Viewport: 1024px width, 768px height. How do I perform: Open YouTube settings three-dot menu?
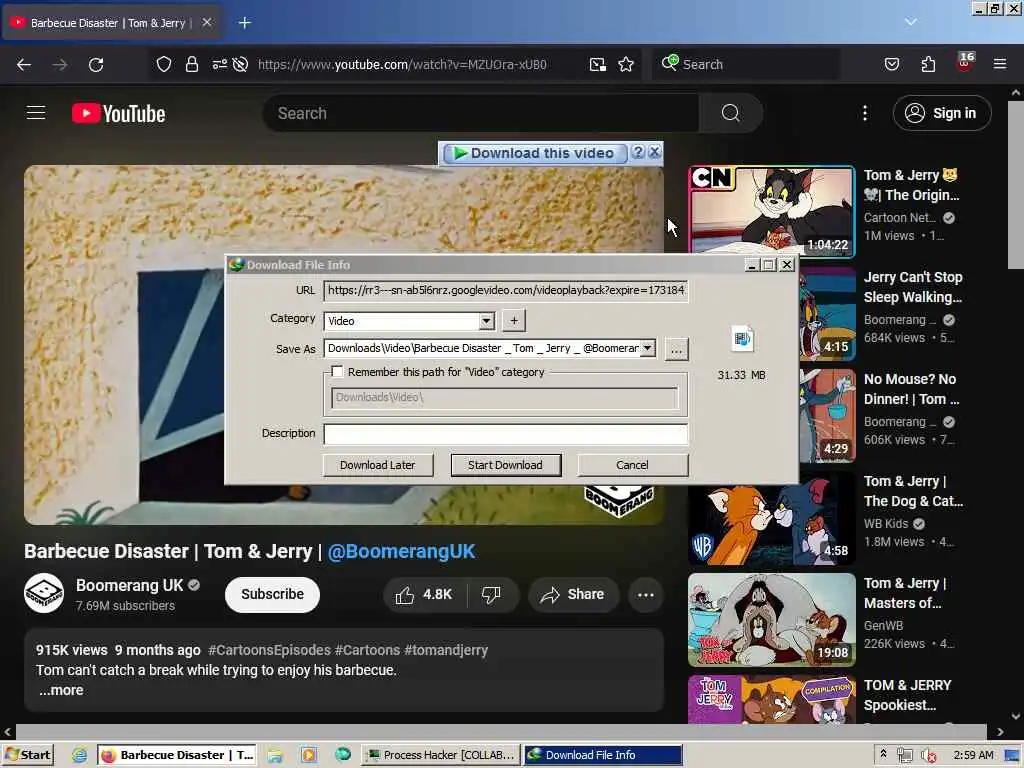pos(865,113)
